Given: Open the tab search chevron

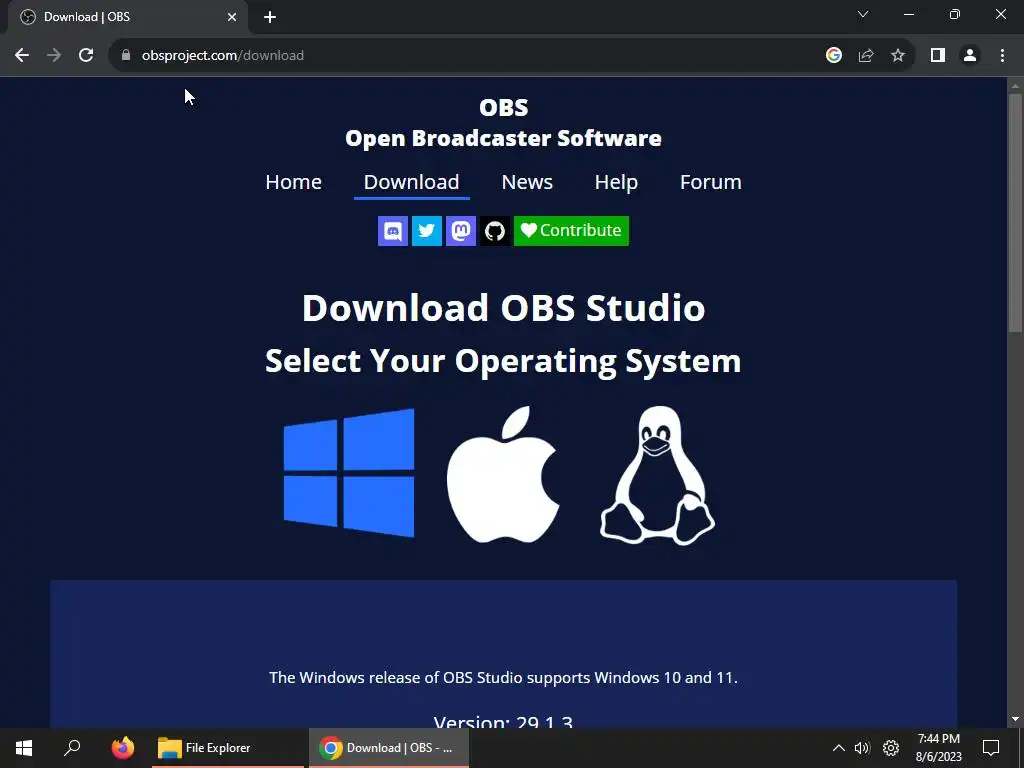Looking at the screenshot, I should (863, 14).
